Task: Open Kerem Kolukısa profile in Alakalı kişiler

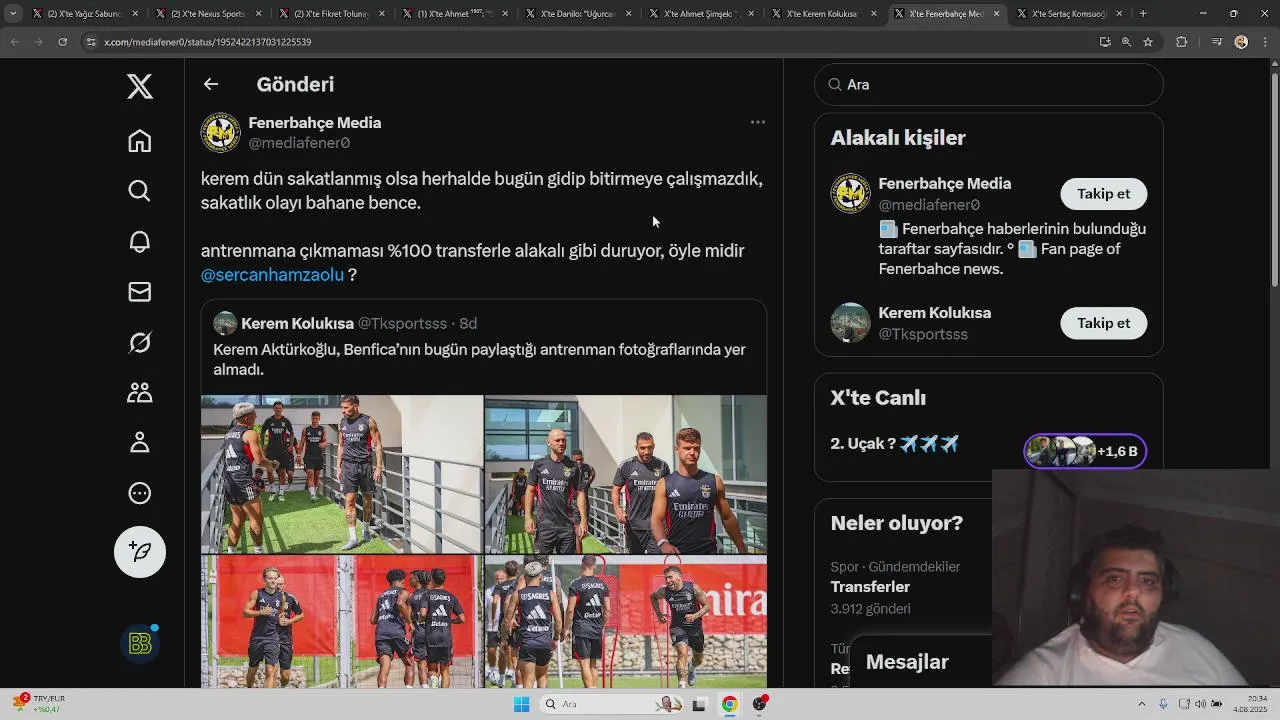Action: [x=935, y=313]
